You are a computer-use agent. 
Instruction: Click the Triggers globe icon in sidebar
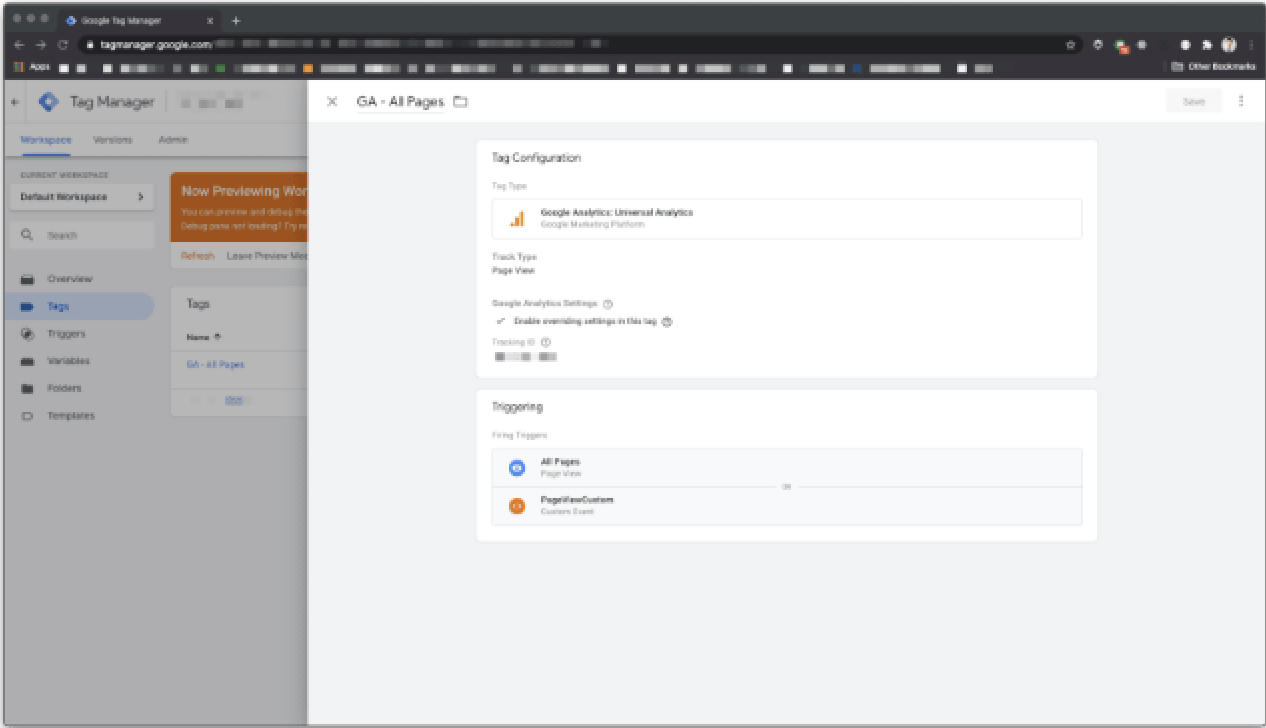click(x=28, y=334)
